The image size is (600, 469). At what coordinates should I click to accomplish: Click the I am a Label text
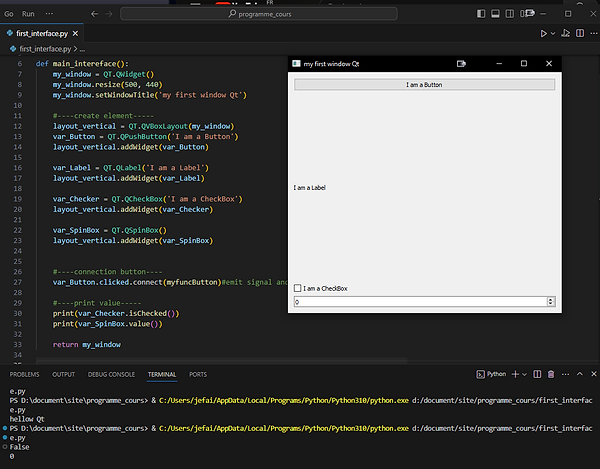309,188
